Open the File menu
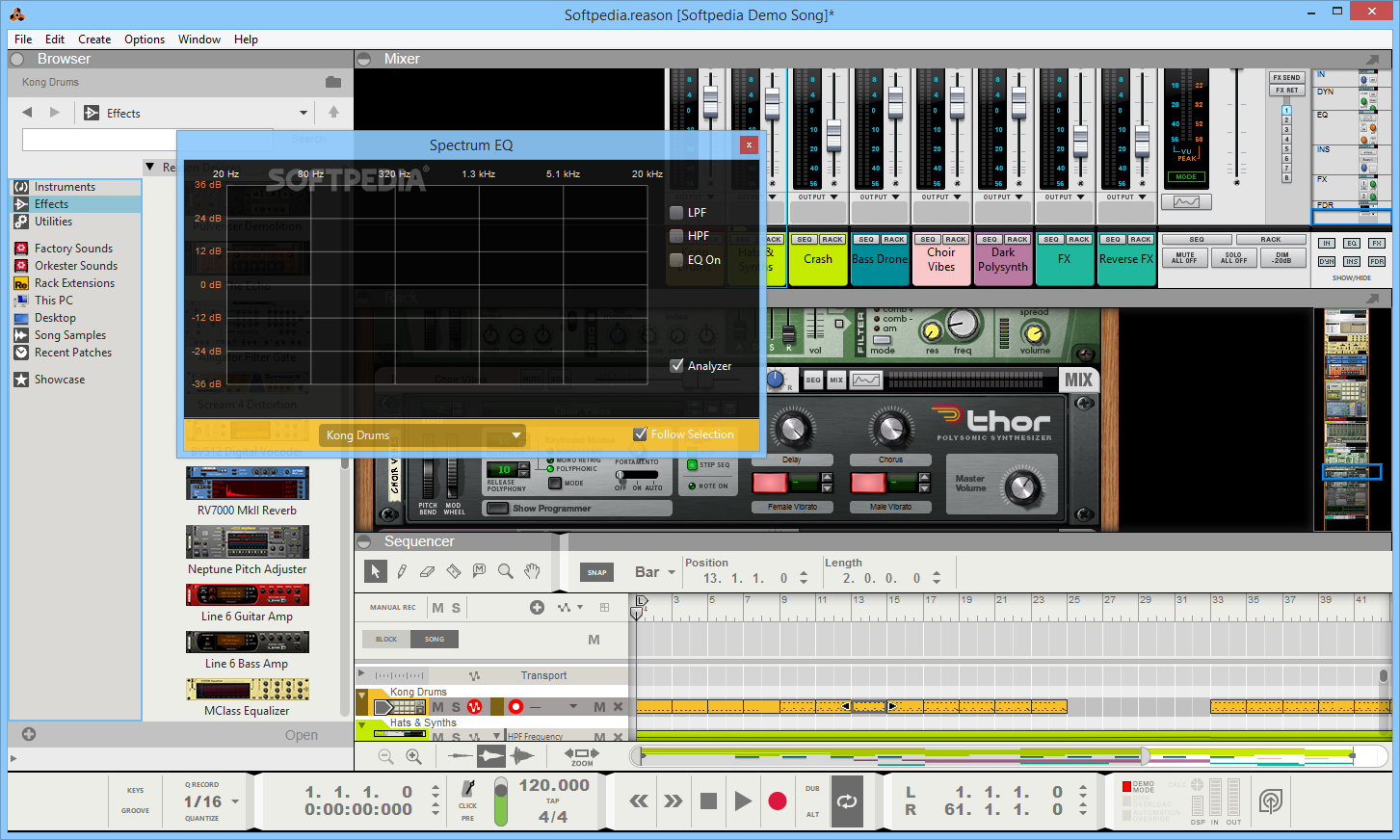 [23, 39]
